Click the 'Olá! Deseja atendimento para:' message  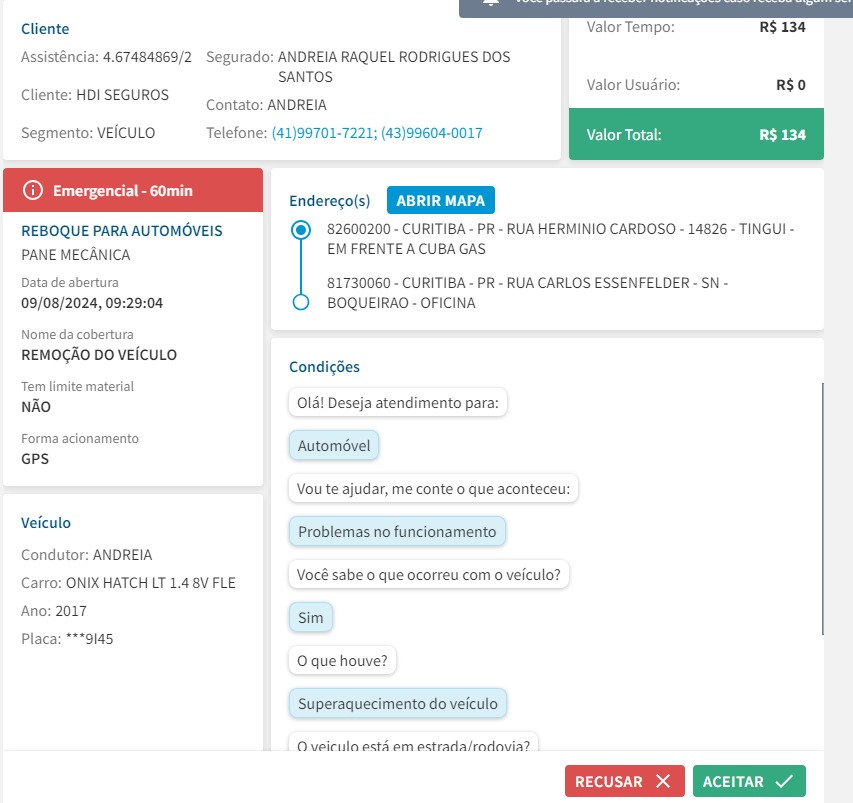(x=398, y=403)
